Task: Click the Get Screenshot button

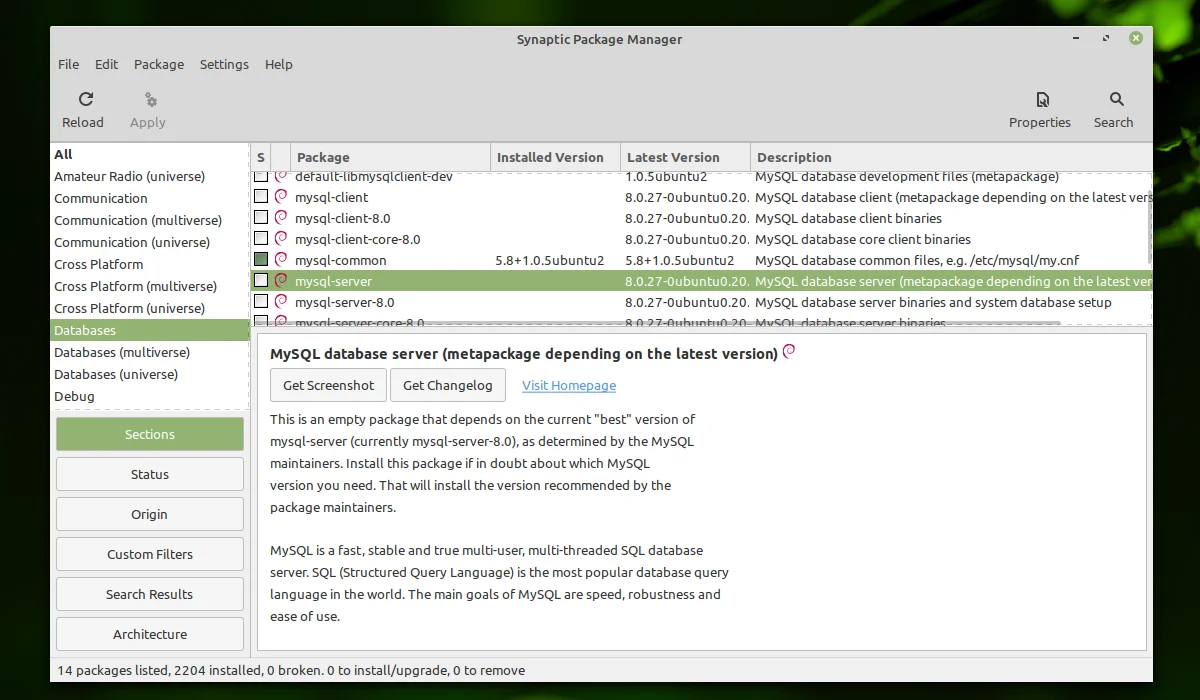Action: 329,385
